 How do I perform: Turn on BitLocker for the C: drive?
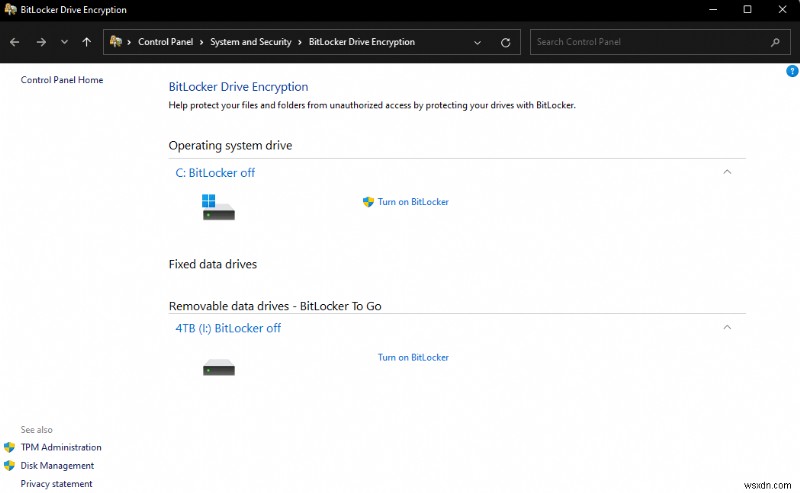(x=413, y=202)
